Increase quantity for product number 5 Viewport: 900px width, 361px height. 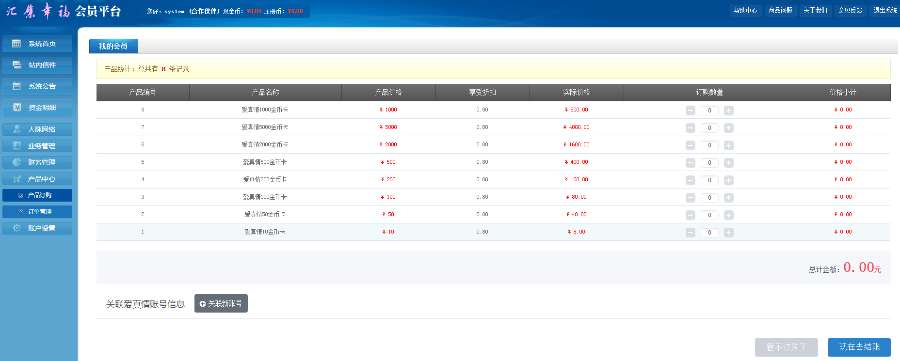click(x=728, y=162)
